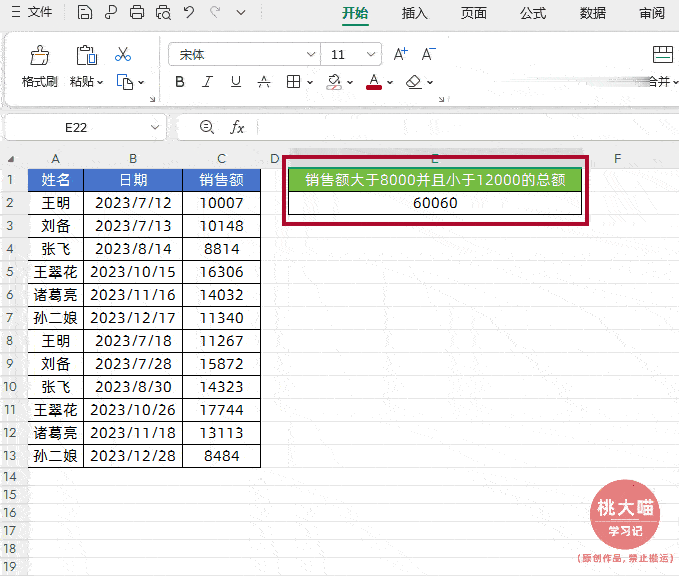Select column F header

tap(618, 159)
